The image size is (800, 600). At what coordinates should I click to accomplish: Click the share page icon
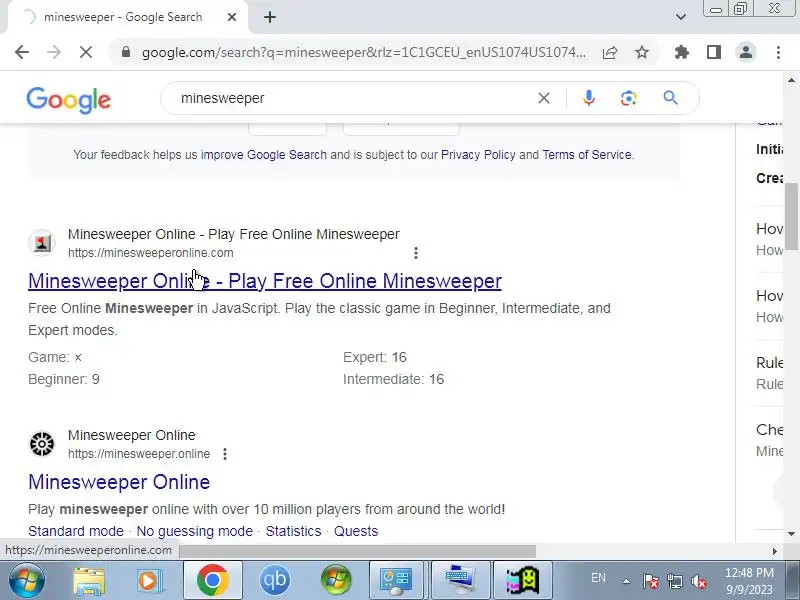(x=610, y=52)
